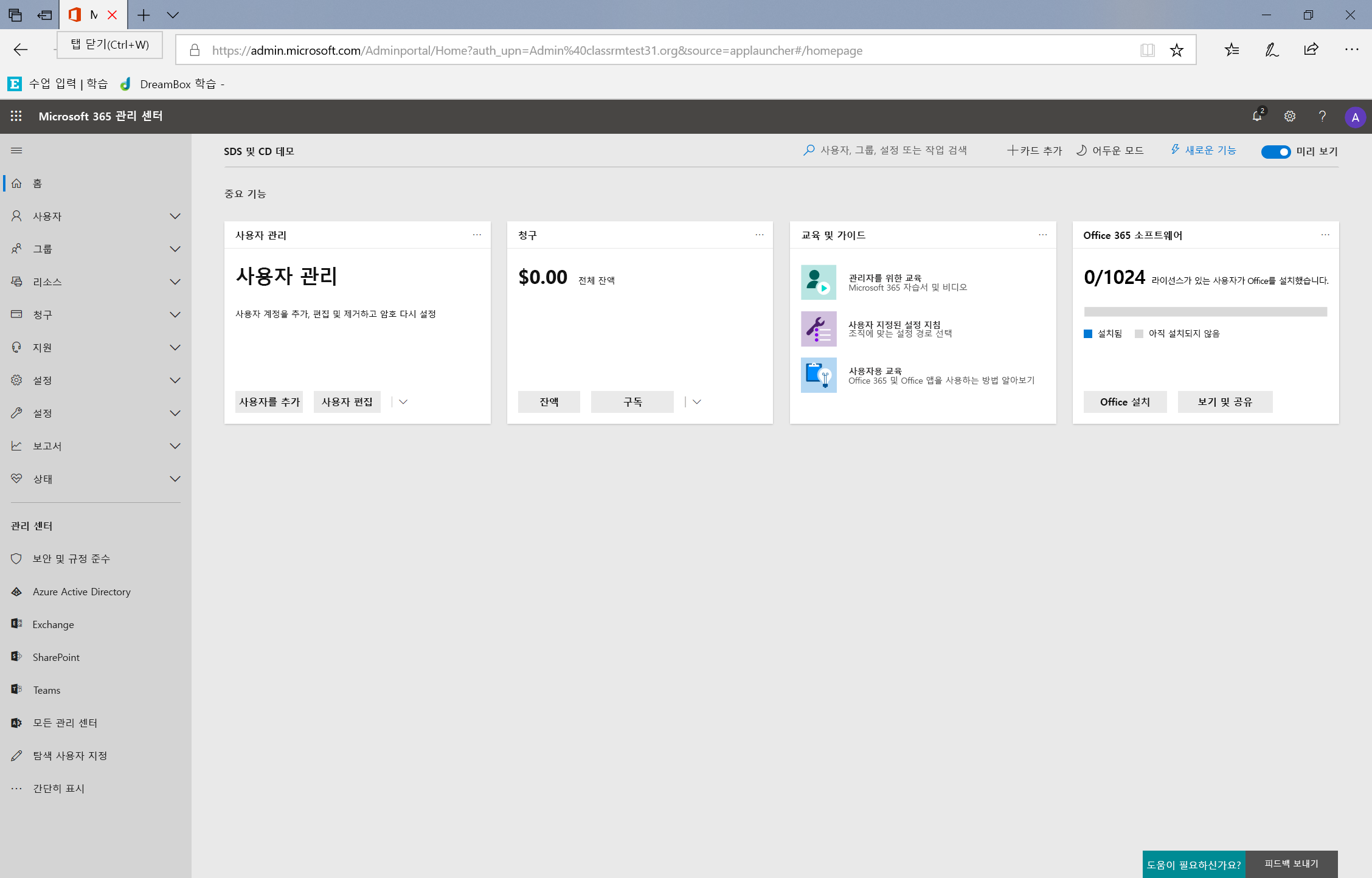Viewport: 1372px width, 878px height.
Task: Select 그룹 menu item in sidebar
Action: (x=94, y=247)
